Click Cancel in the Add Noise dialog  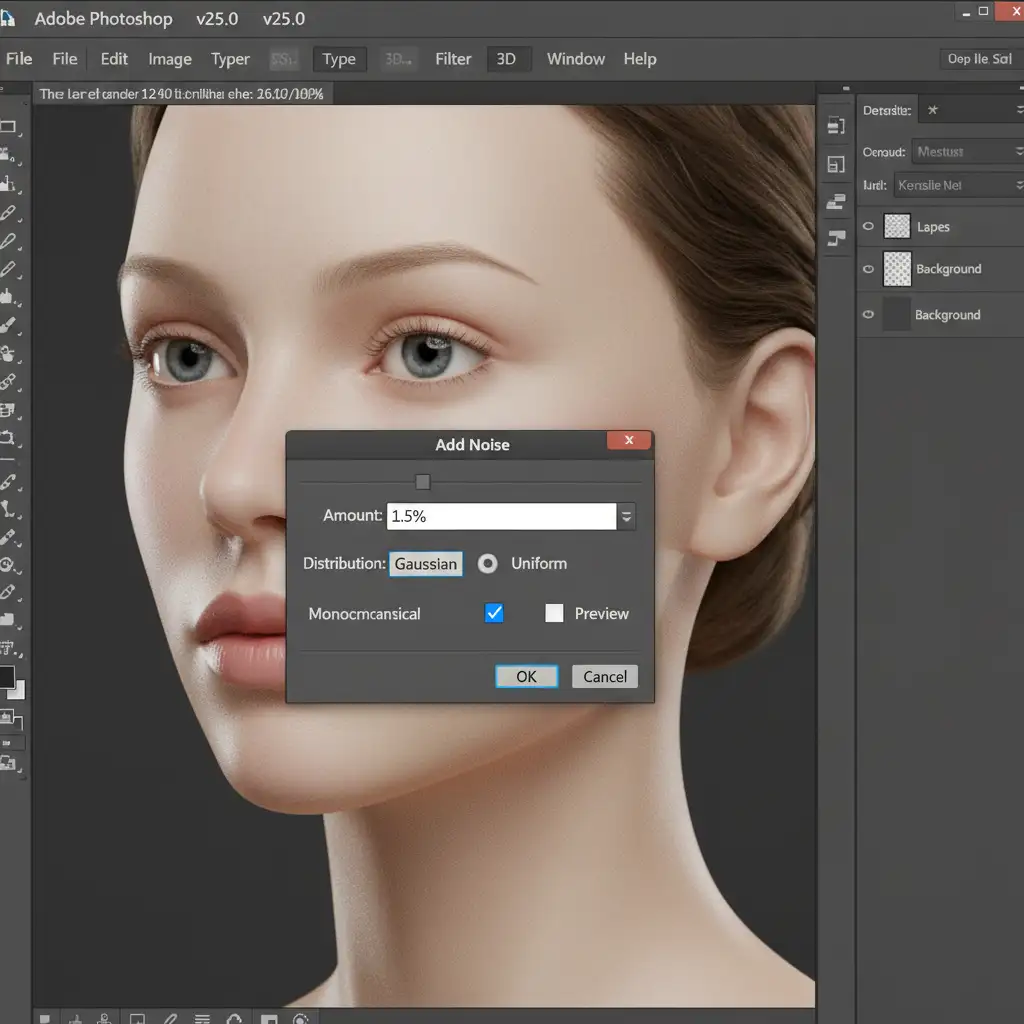605,677
